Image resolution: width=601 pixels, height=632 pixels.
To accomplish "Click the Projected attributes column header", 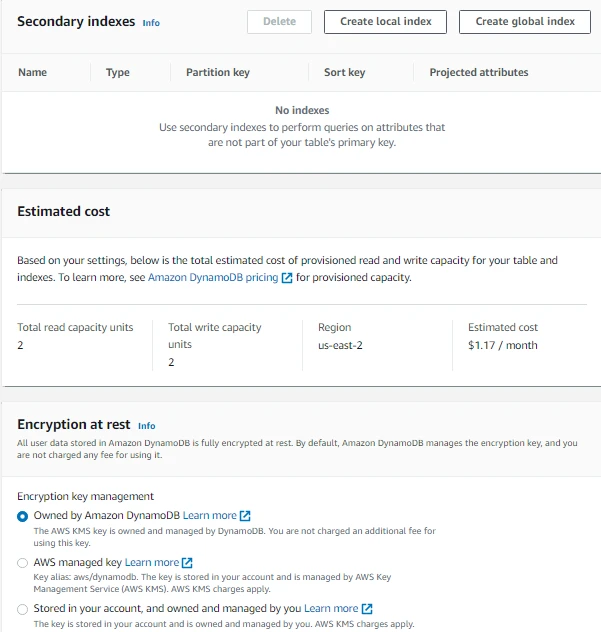I will click(479, 72).
